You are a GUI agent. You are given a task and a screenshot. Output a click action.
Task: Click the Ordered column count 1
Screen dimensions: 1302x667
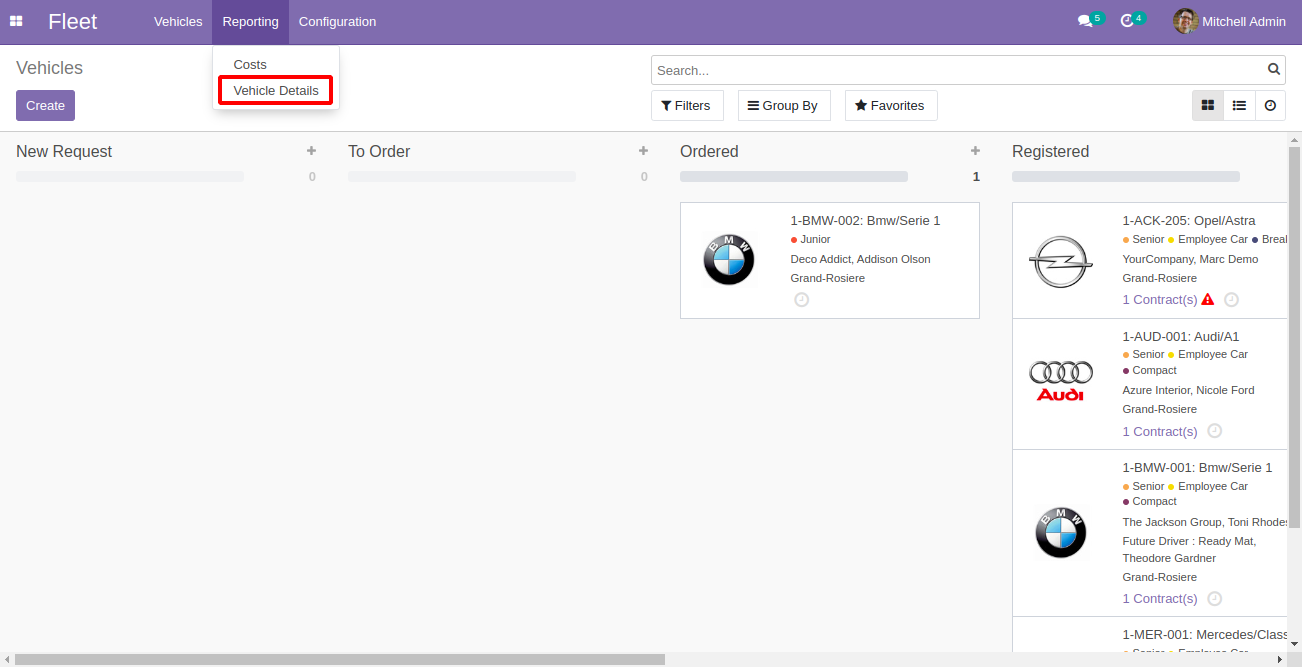point(976,177)
